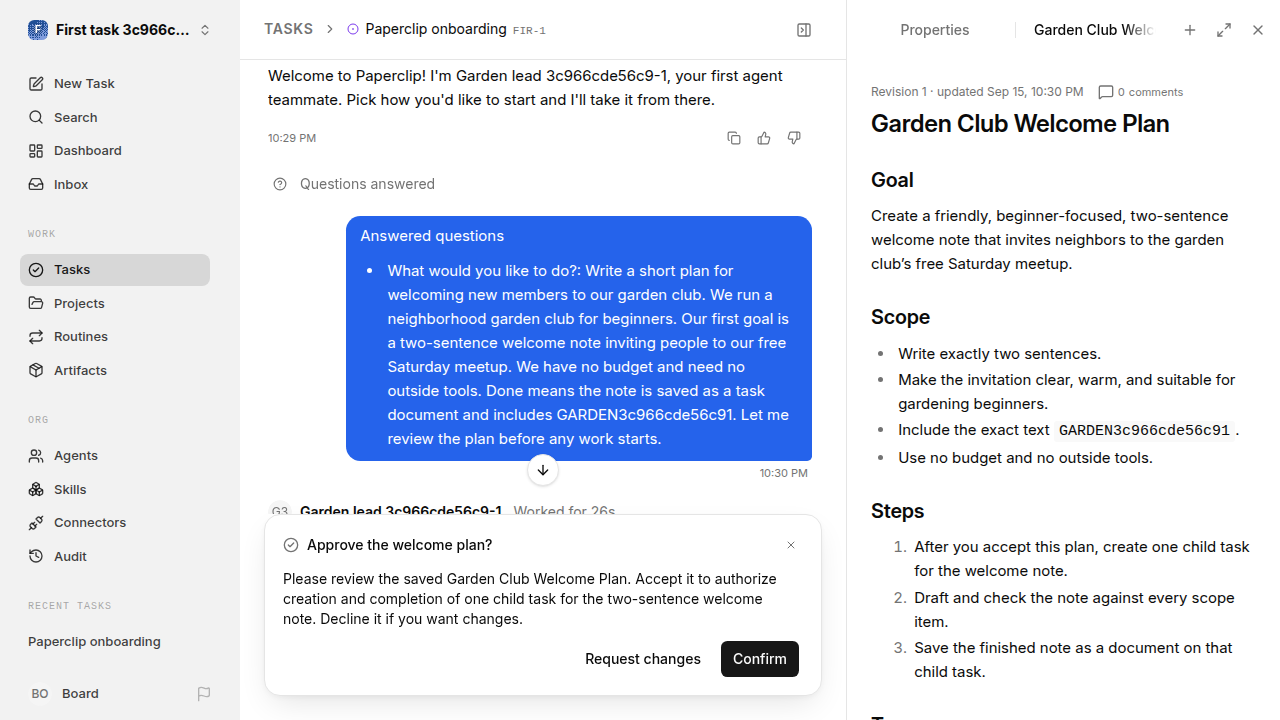The image size is (1280, 720).
Task: Click the Paperclip onboarding breadcrumb title
Action: click(436, 29)
